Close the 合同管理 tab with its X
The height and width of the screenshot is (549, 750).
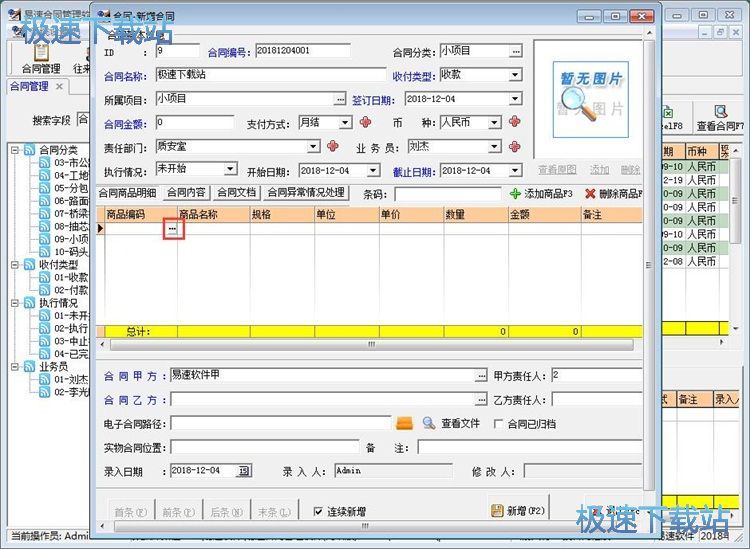pyautogui.click(x=59, y=87)
